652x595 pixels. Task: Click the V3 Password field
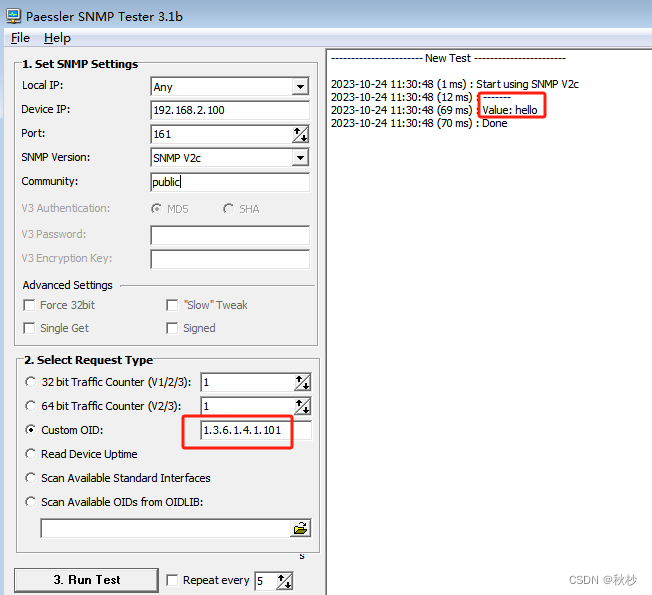230,235
